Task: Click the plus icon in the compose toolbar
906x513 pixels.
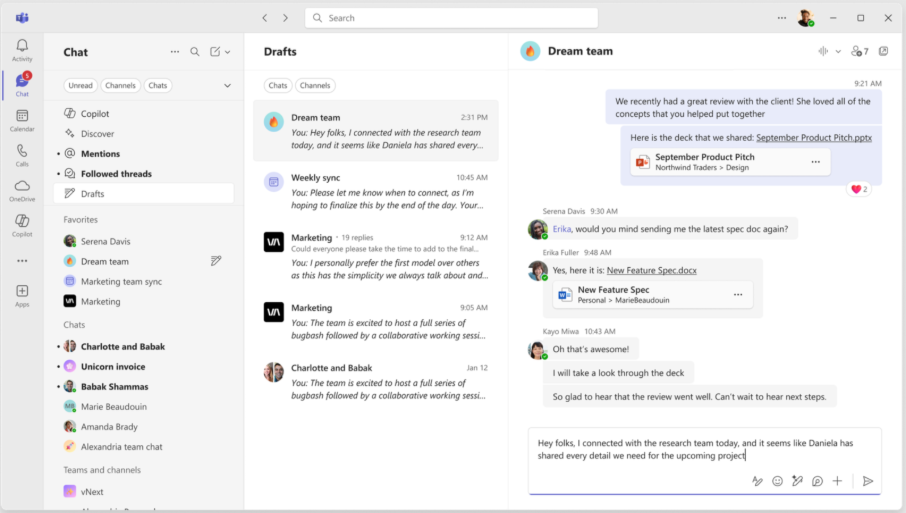Action: (837, 481)
